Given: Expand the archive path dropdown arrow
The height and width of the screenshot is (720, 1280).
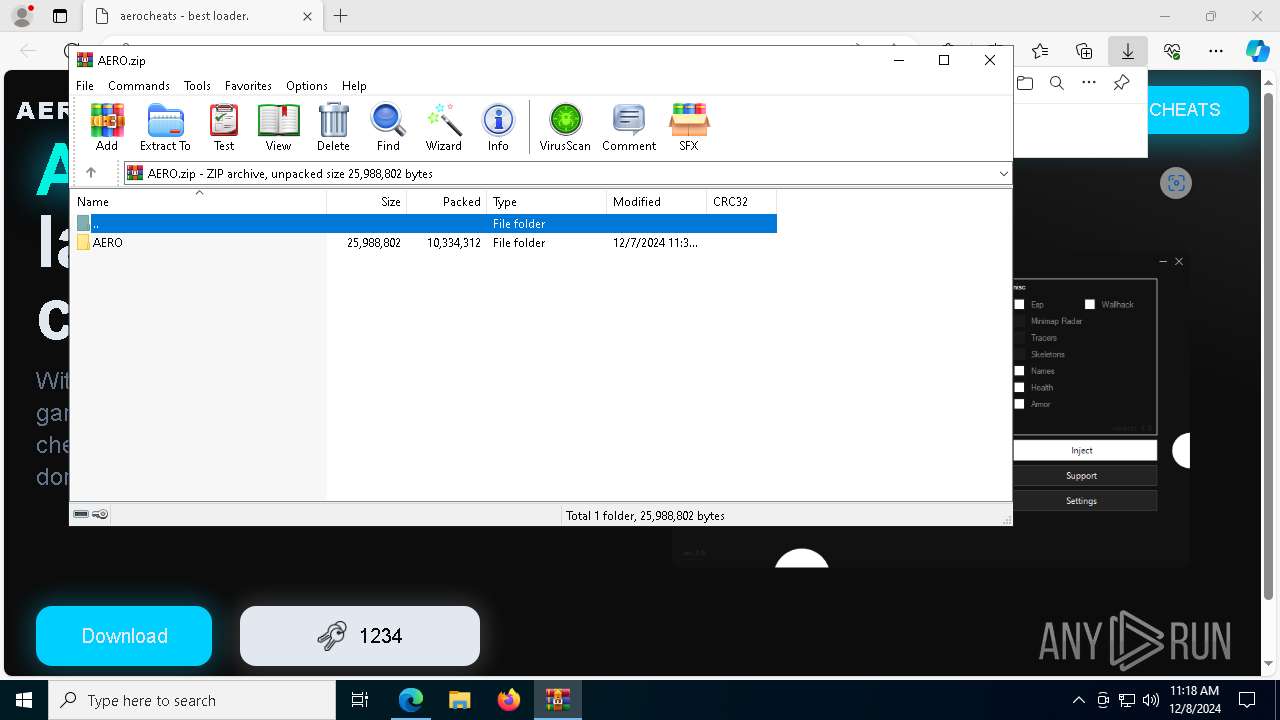Looking at the screenshot, I should tap(1003, 173).
